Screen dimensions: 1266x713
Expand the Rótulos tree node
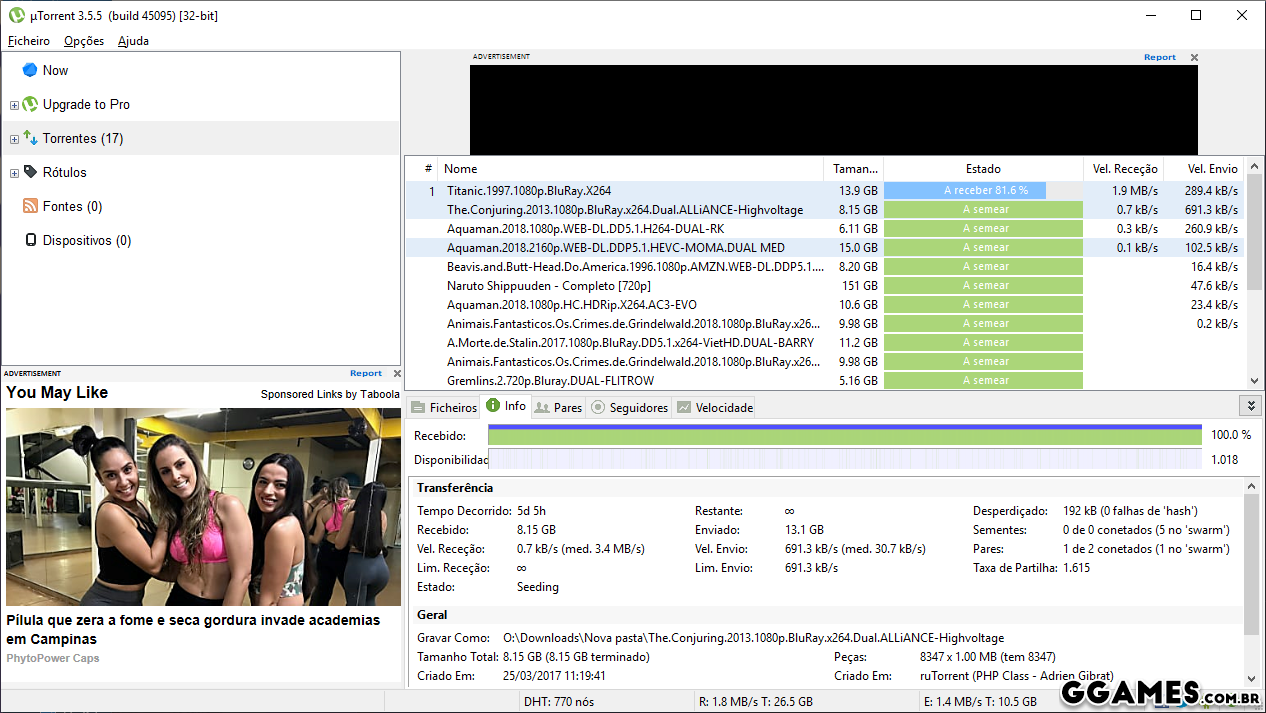click(x=14, y=173)
